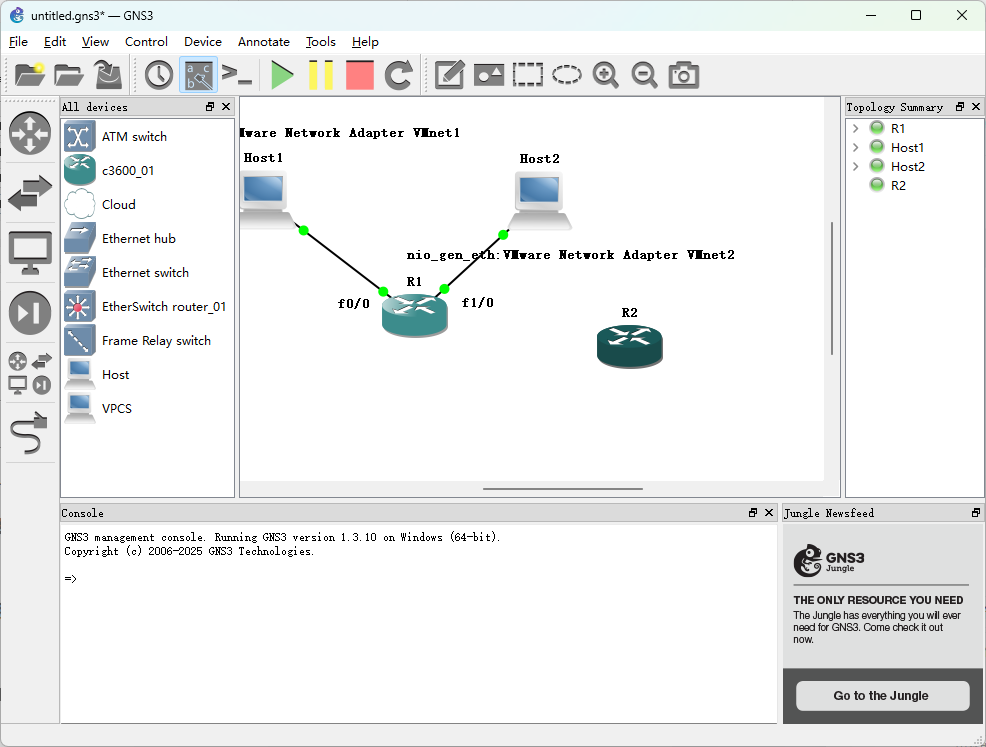Select Ethernet switch from device list
The height and width of the screenshot is (747, 986).
click(x=148, y=272)
